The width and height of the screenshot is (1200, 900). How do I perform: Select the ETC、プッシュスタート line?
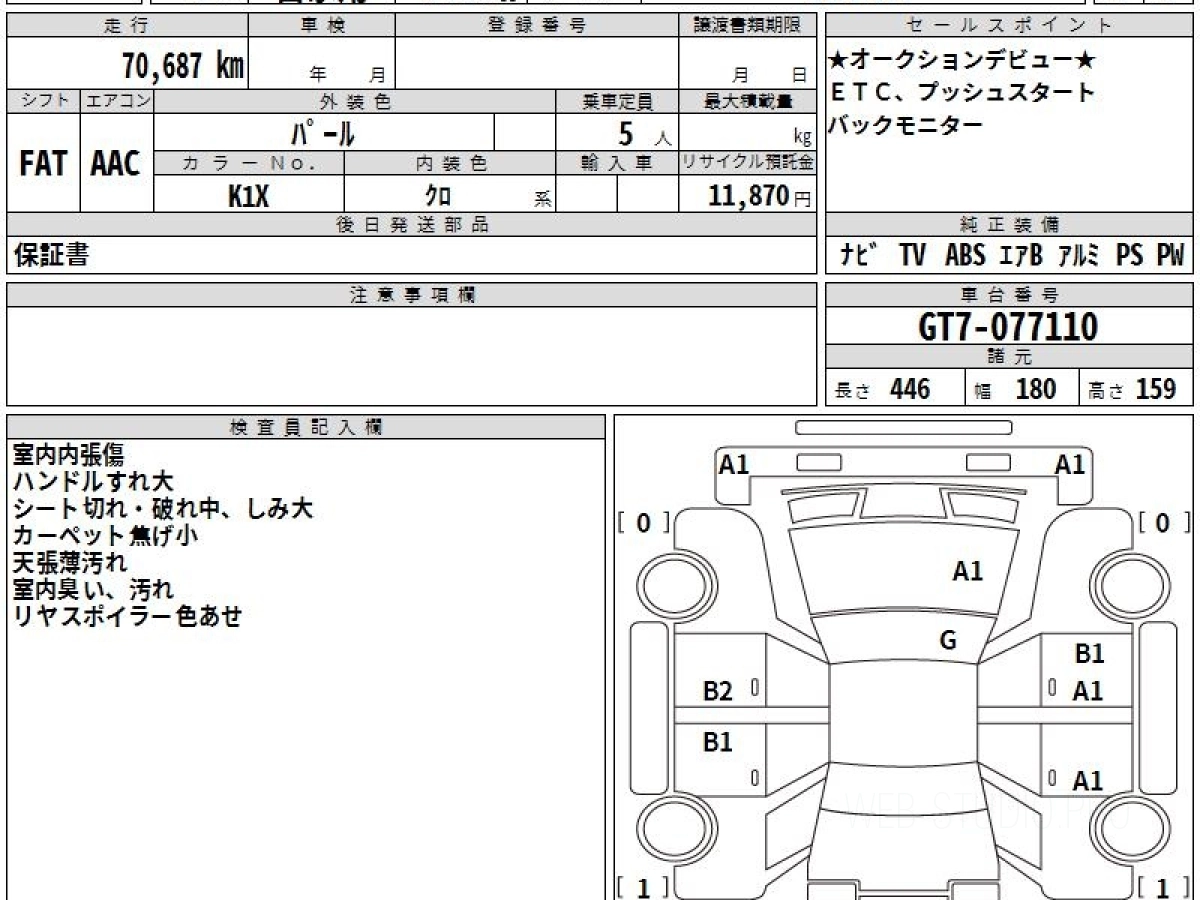pyautogui.click(x=962, y=93)
